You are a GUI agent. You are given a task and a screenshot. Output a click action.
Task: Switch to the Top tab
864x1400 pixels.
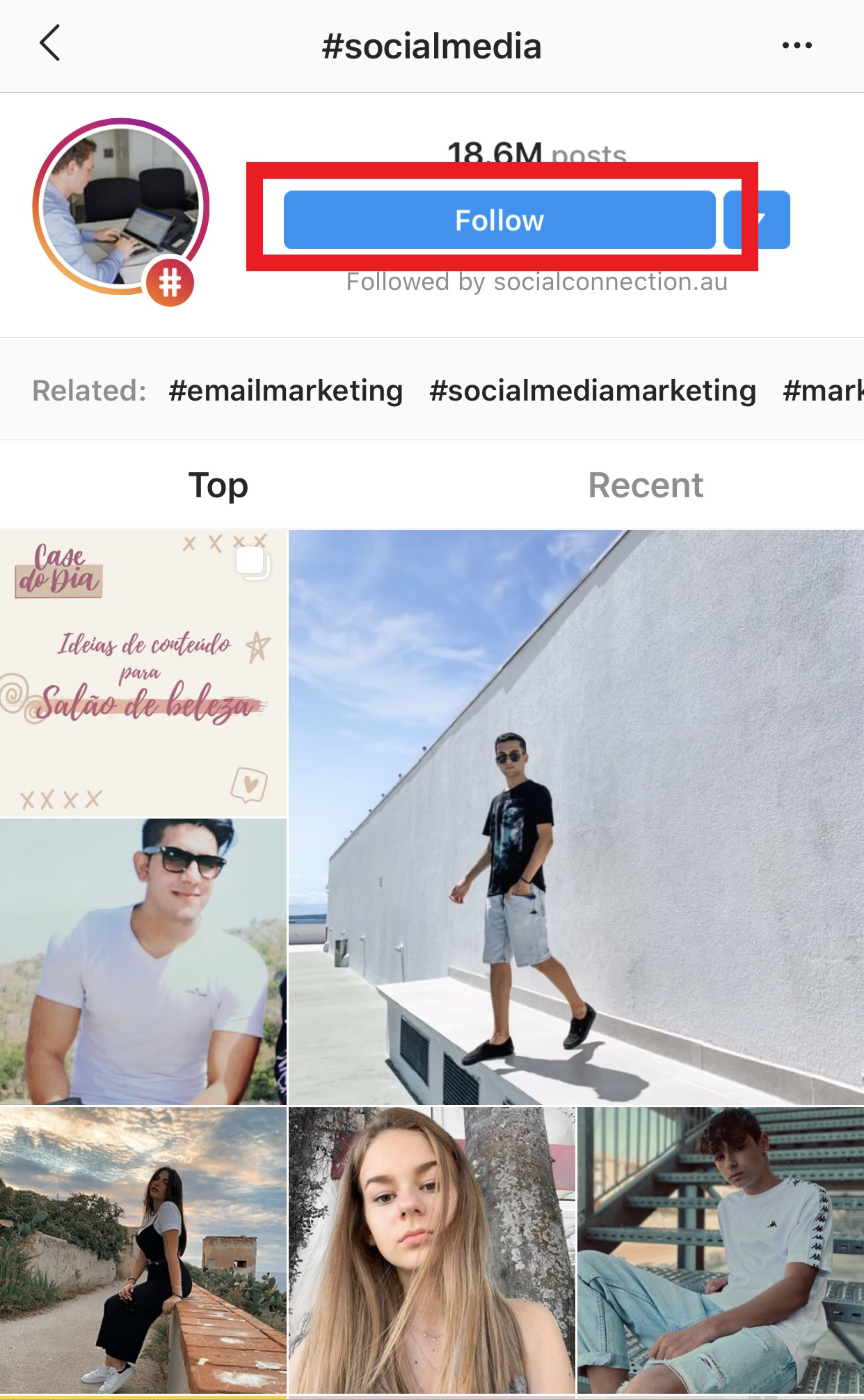pyautogui.click(x=218, y=485)
